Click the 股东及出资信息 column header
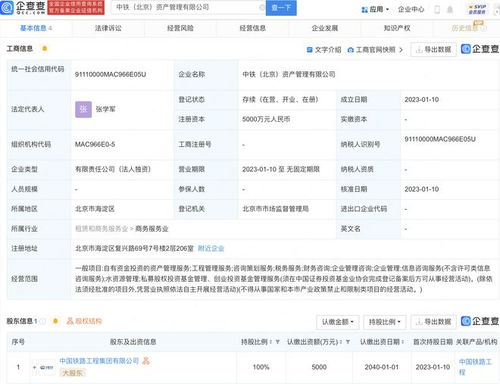 click(x=133, y=342)
